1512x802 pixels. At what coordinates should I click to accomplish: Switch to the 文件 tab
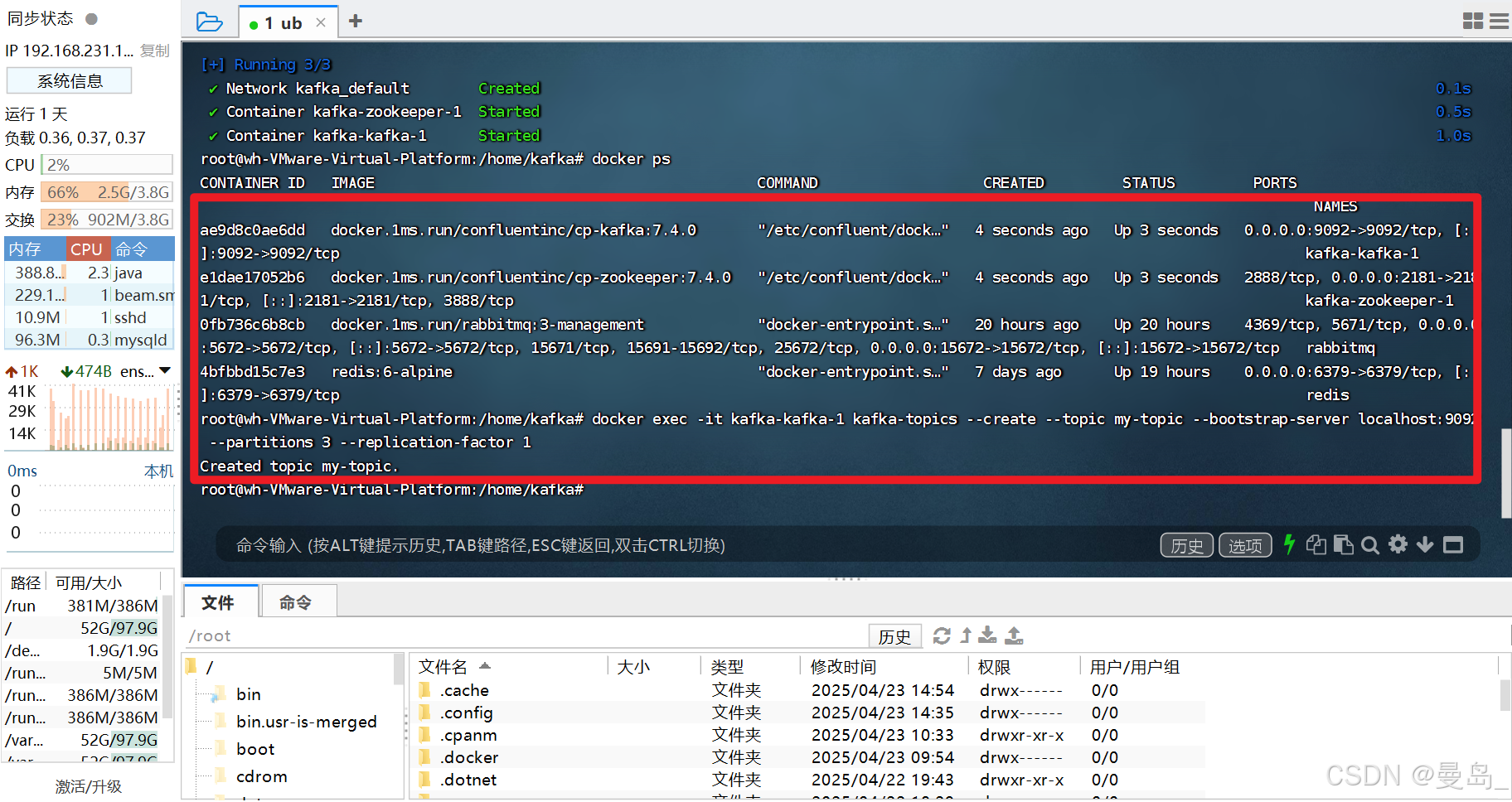tap(219, 602)
